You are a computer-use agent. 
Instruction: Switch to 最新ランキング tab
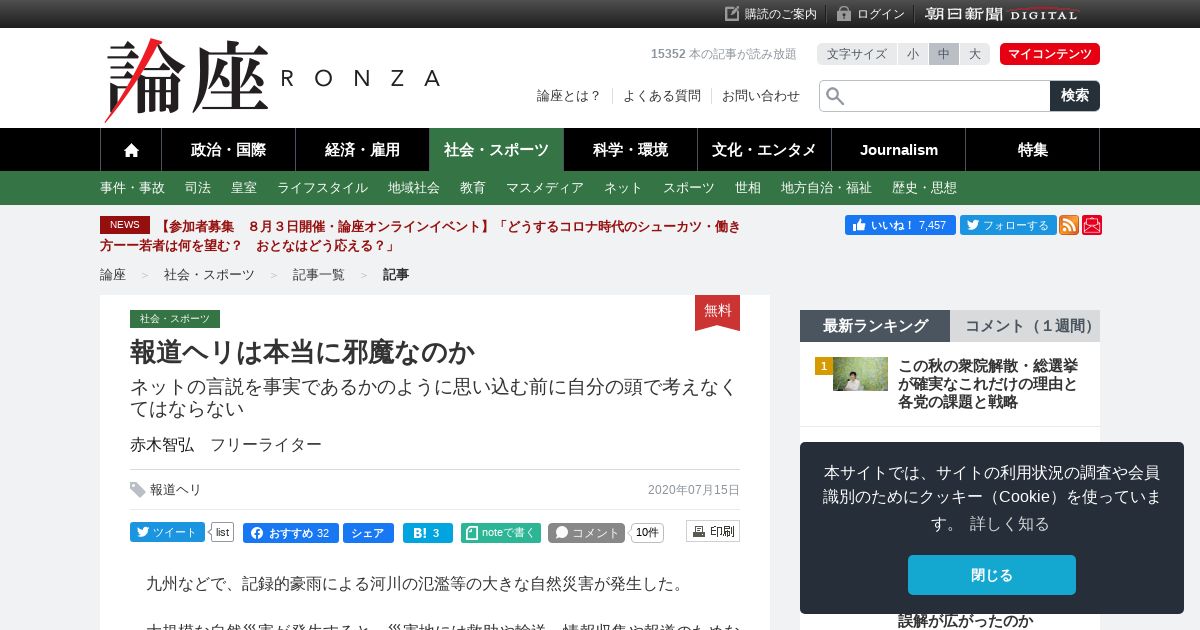pos(875,326)
